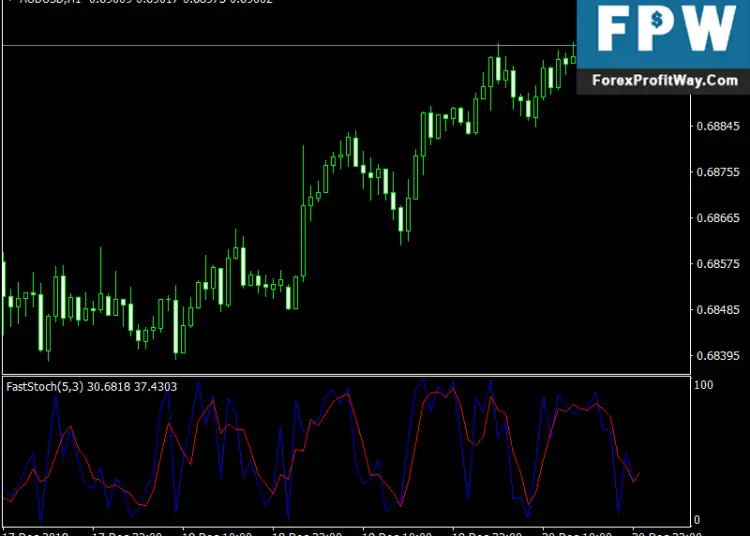Click the 0.68575 price scale label
The height and width of the screenshot is (536, 750).
coord(717,264)
